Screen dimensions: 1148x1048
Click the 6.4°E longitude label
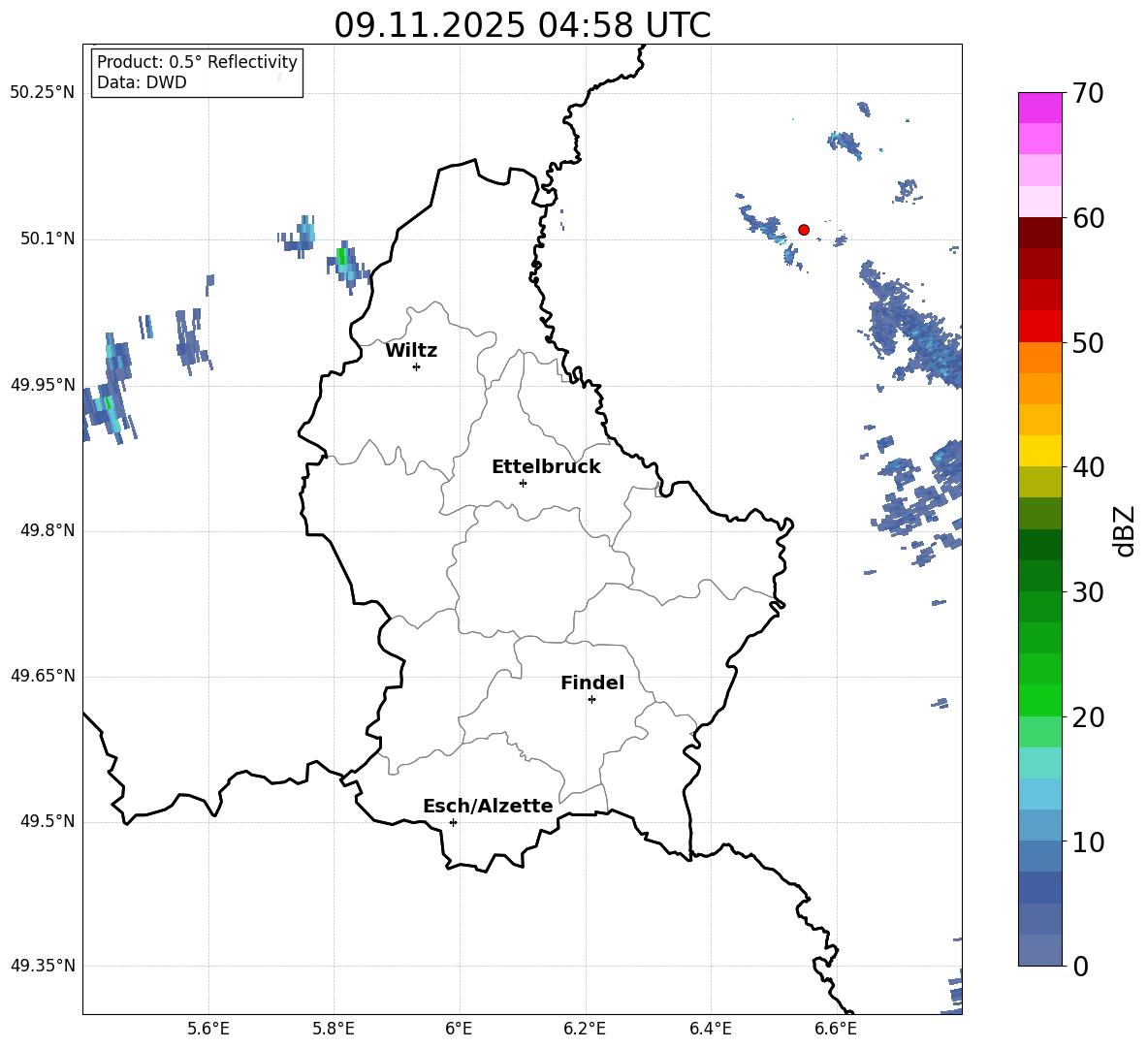710,1029
